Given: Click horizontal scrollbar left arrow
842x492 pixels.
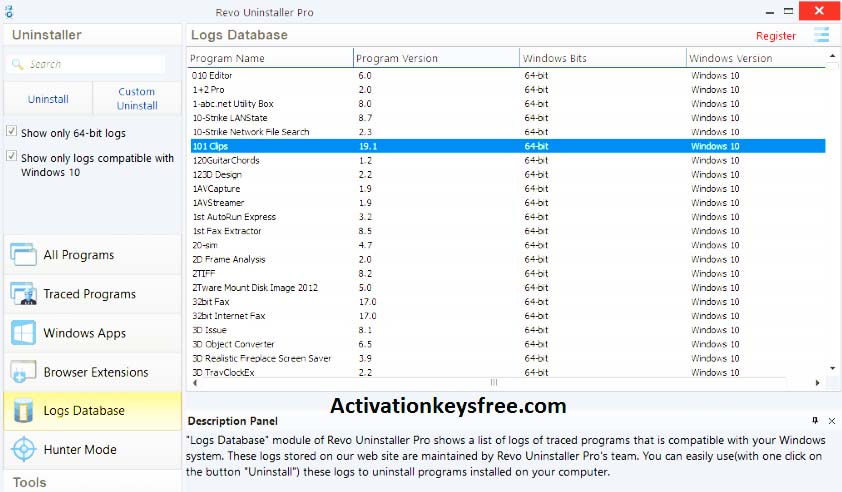Looking at the screenshot, I should [194, 383].
